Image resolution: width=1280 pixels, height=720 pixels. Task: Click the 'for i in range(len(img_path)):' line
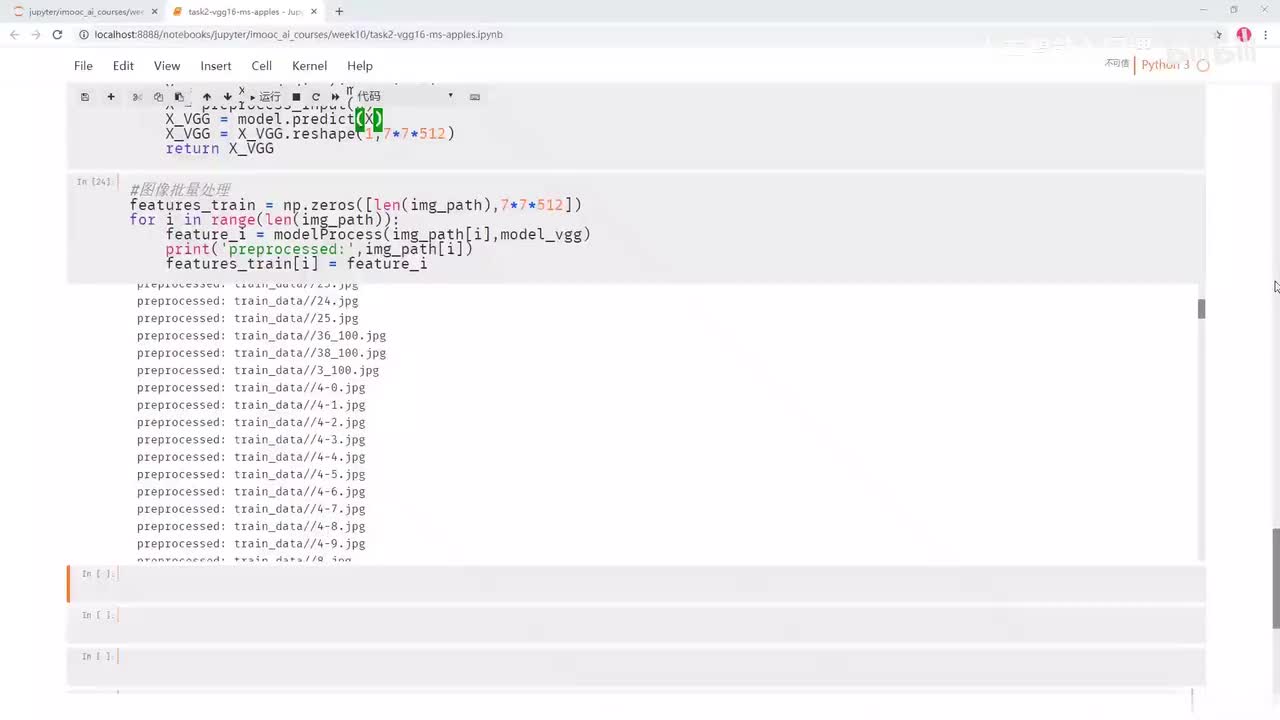coord(264,220)
